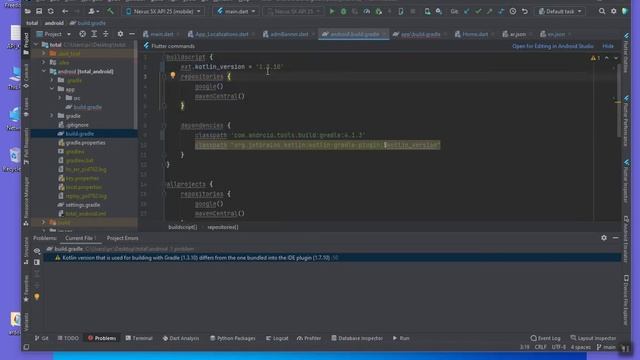This screenshot has width=640, height=360.
Task: Save all files with floppy icon
Action: point(39,11)
